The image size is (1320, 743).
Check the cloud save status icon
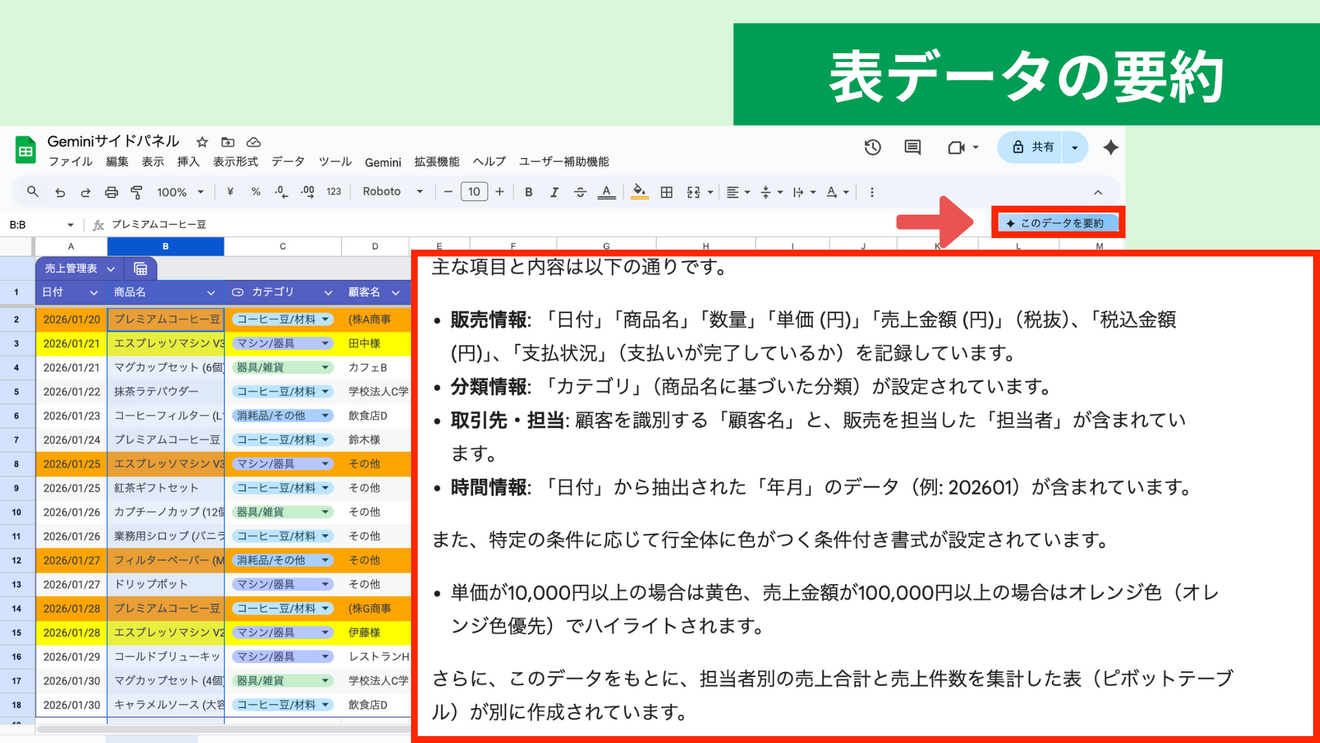(x=254, y=142)
